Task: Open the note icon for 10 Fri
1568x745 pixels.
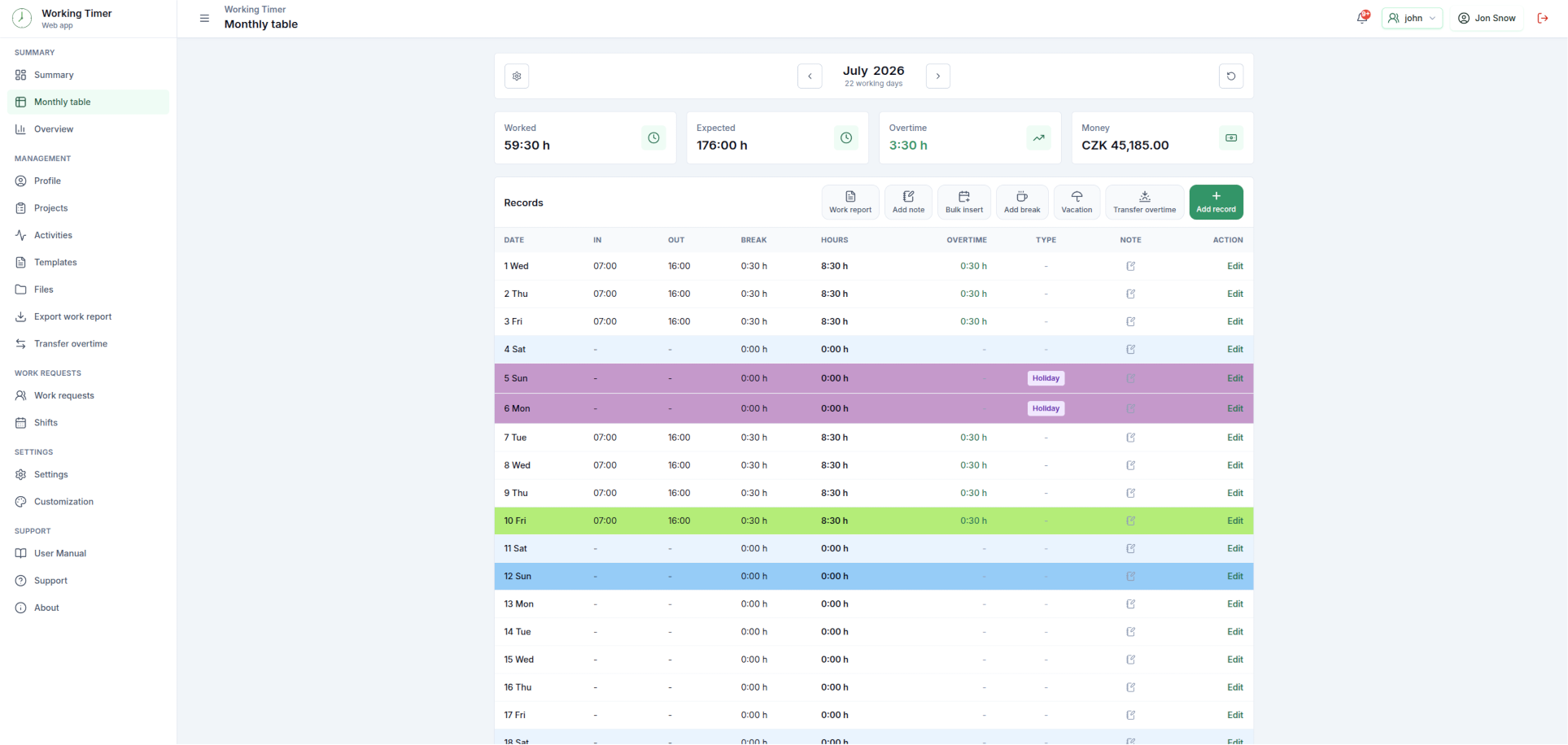Action: pos(1130,521)
